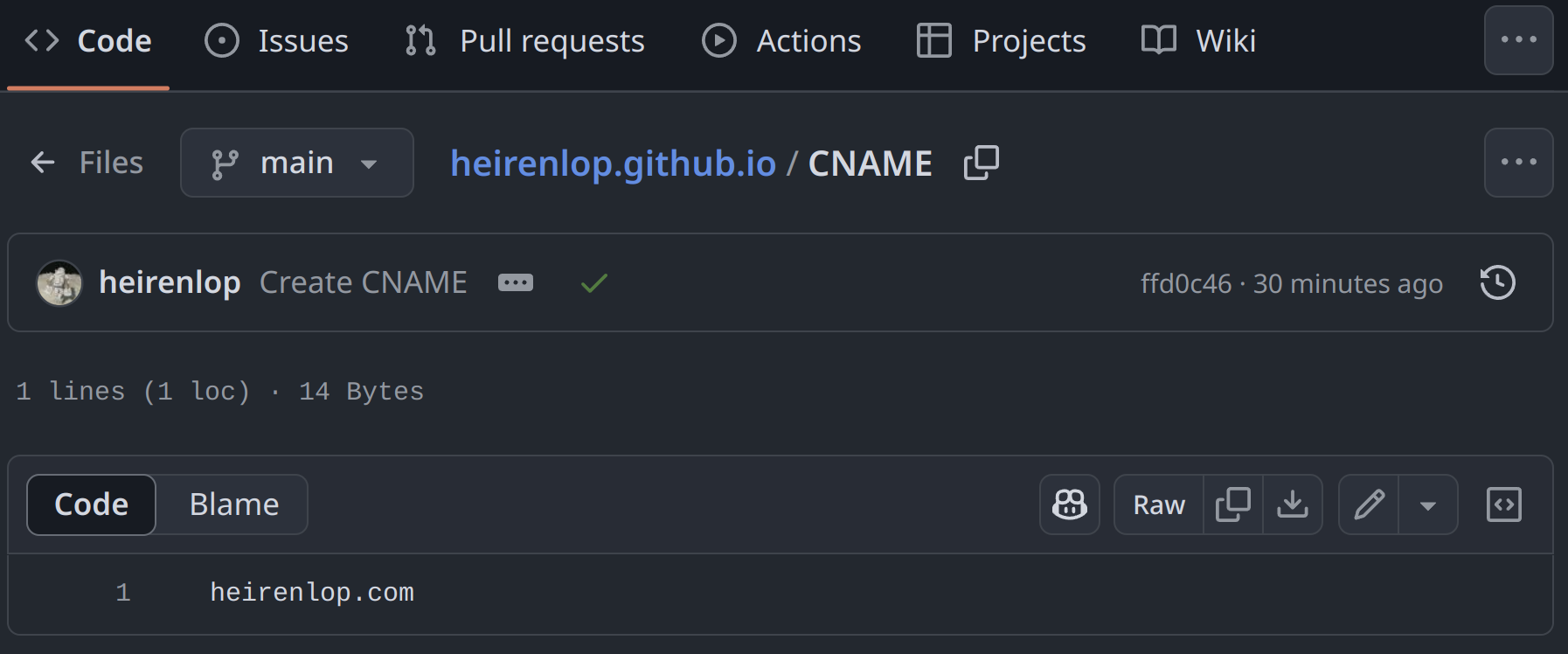The height and width of the screenshot is (654, 1568).
Task: Switch to Code view toggle
Action: (92, 504)
